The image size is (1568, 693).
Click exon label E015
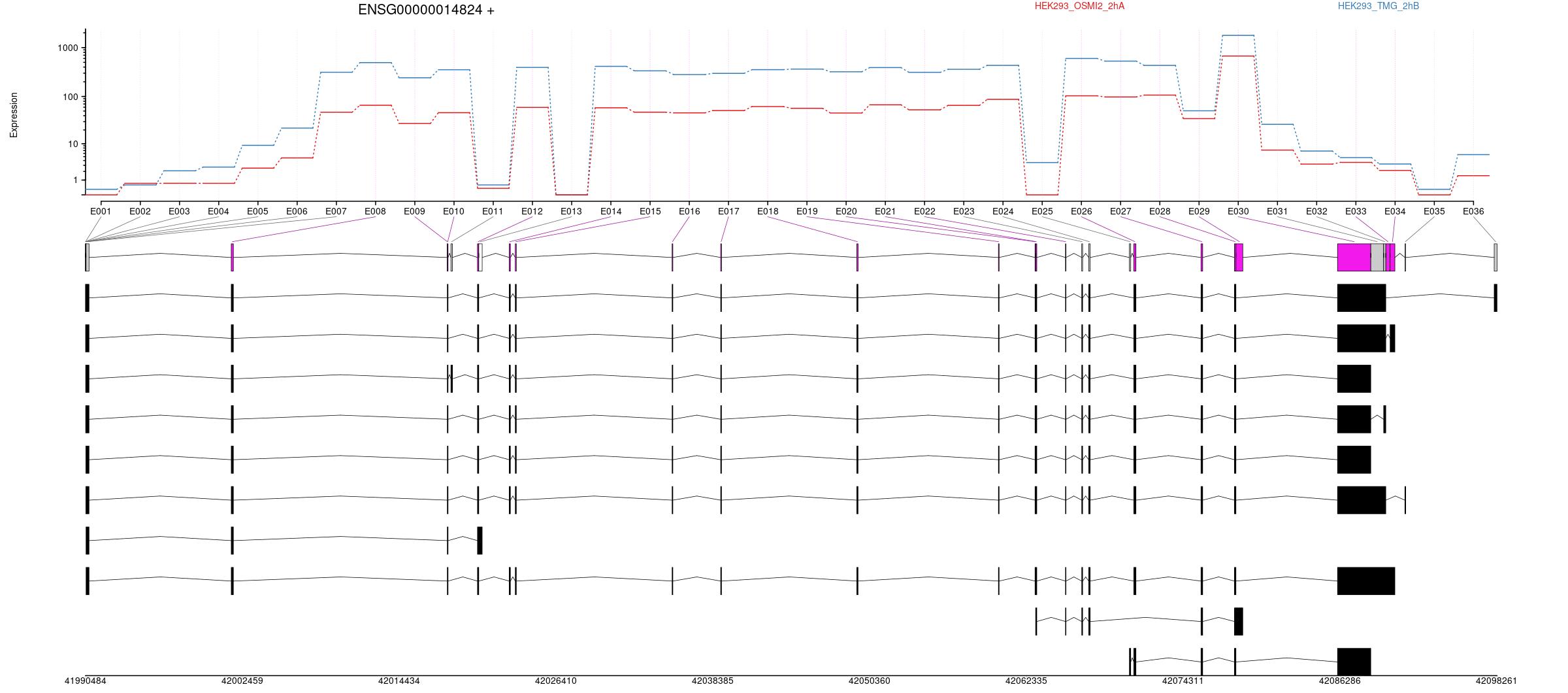(650, 211)
